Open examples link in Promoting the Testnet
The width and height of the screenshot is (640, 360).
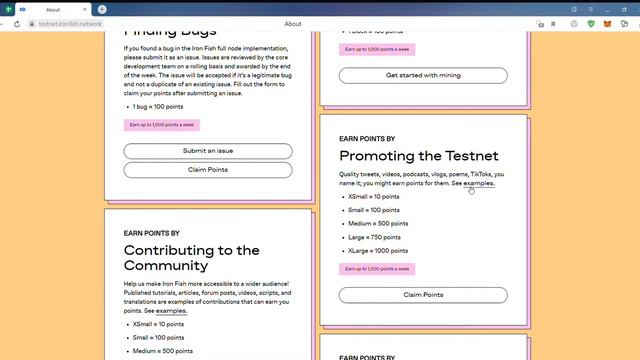coord(479,183)
